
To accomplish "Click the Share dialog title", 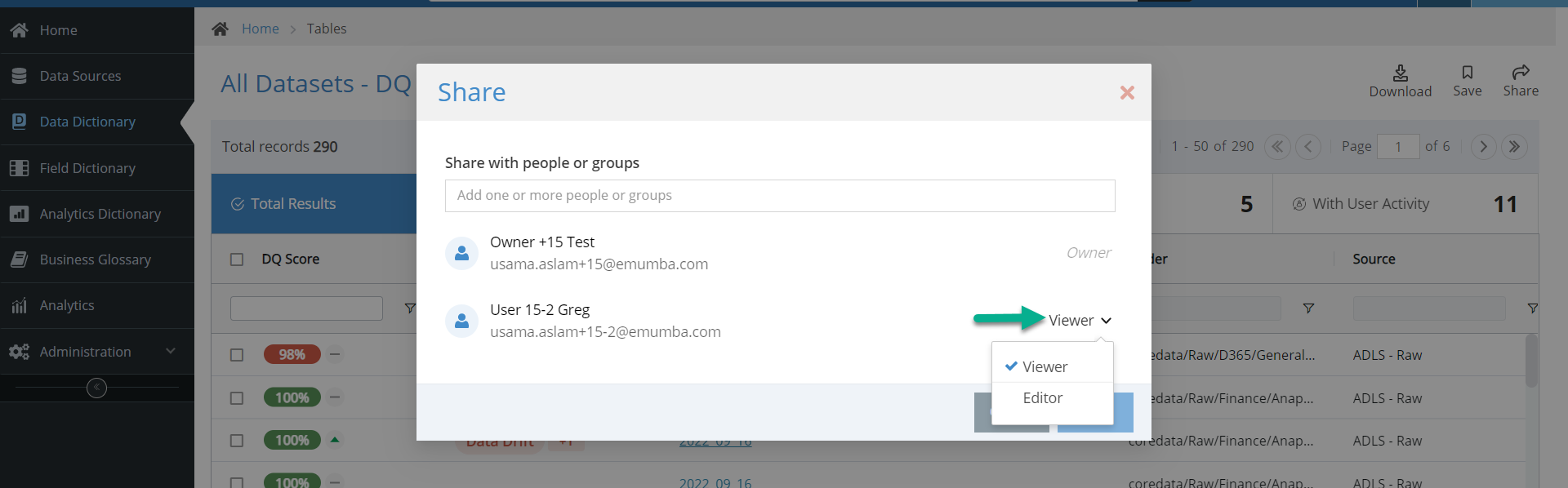I will coord(472,92).
